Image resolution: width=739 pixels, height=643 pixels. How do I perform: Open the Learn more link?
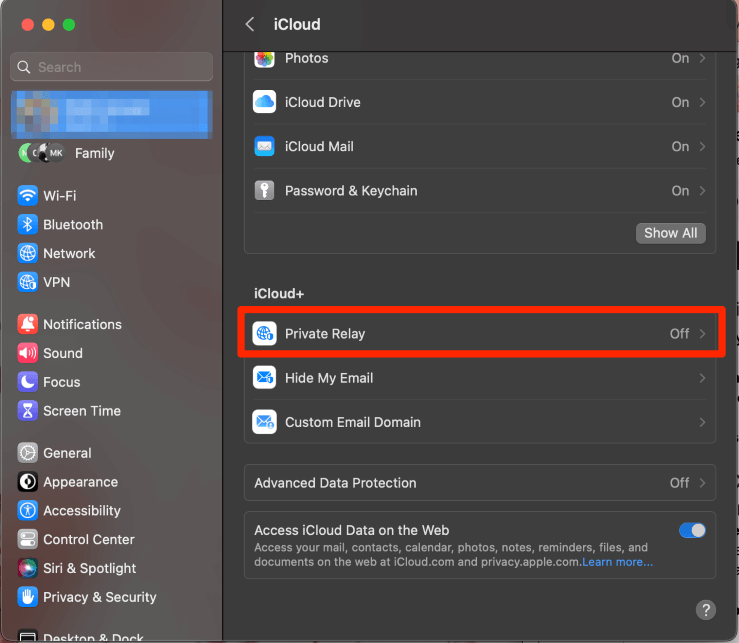point(617,562)
